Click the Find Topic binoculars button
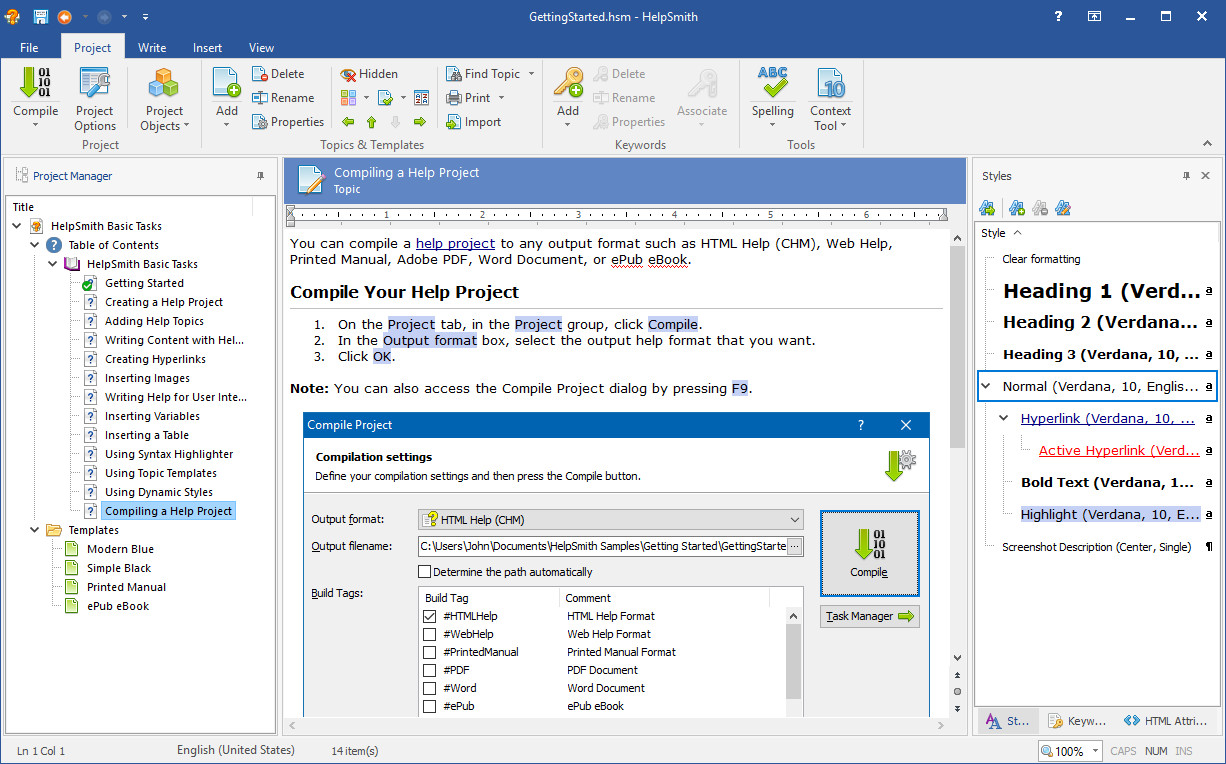This screenshot has height=764, width=1226. point(483,74)
